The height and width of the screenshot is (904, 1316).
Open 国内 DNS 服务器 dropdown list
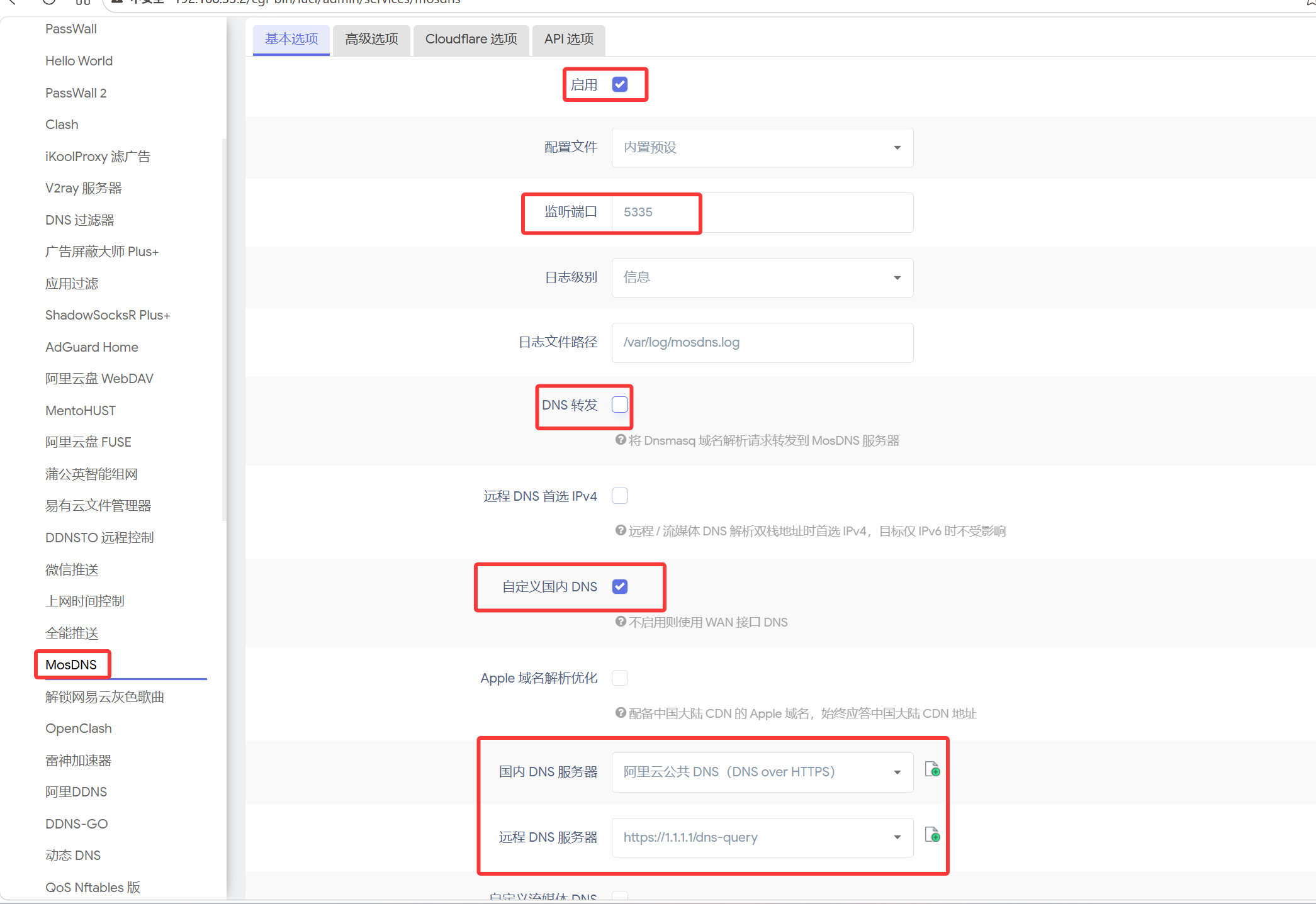pos(762,772)
